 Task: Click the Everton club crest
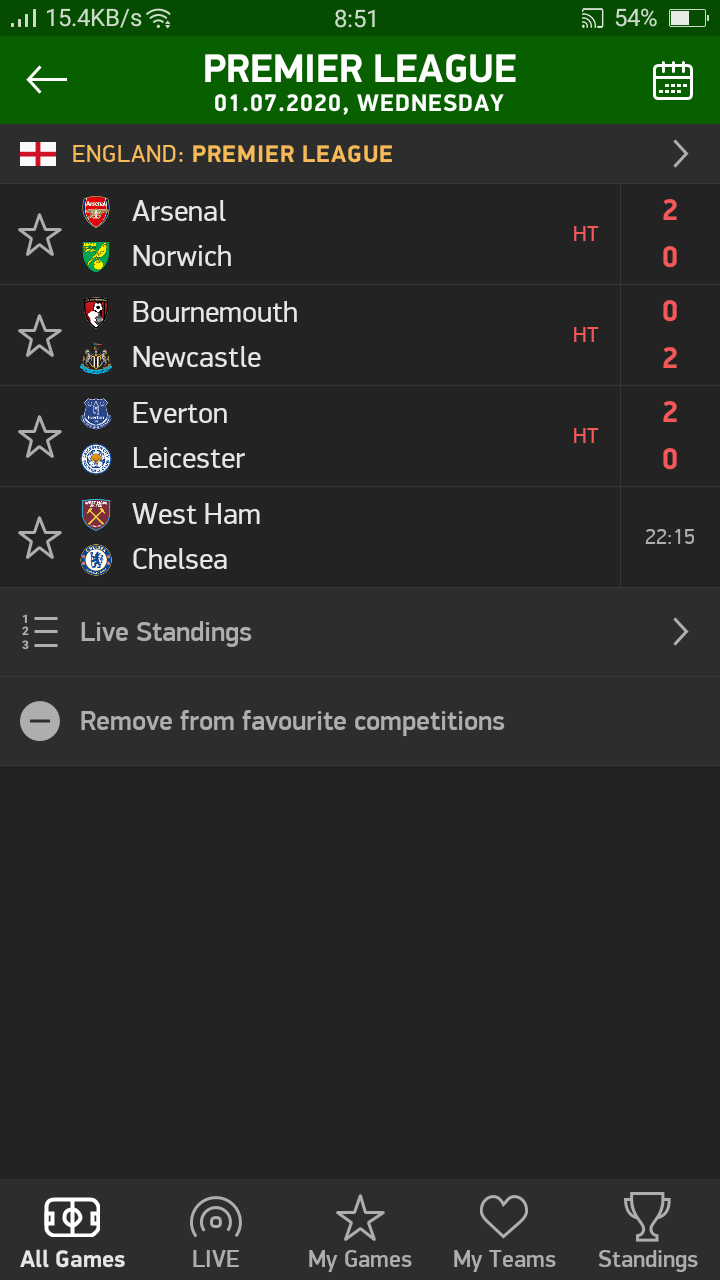click(x=96, y=413)
